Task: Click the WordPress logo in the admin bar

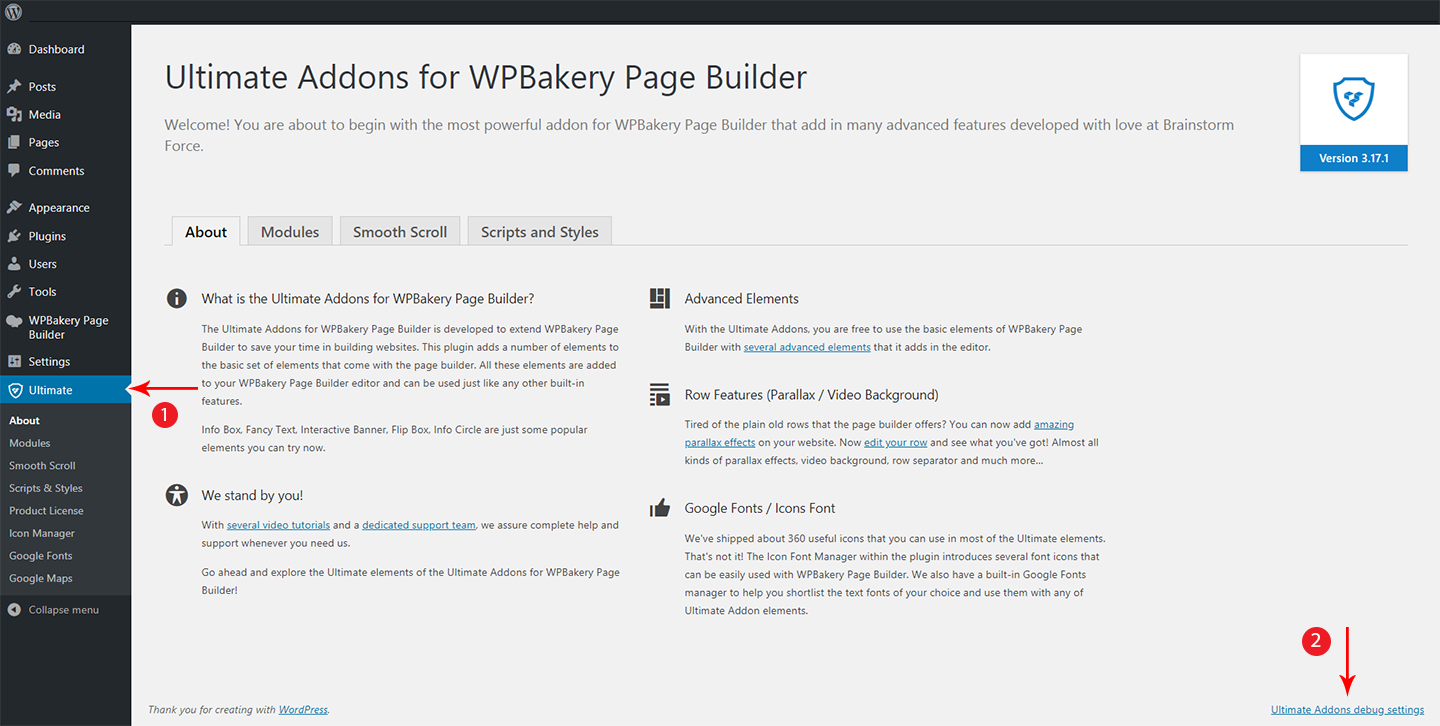Action: pyautogui.click(x=14, y=12)
